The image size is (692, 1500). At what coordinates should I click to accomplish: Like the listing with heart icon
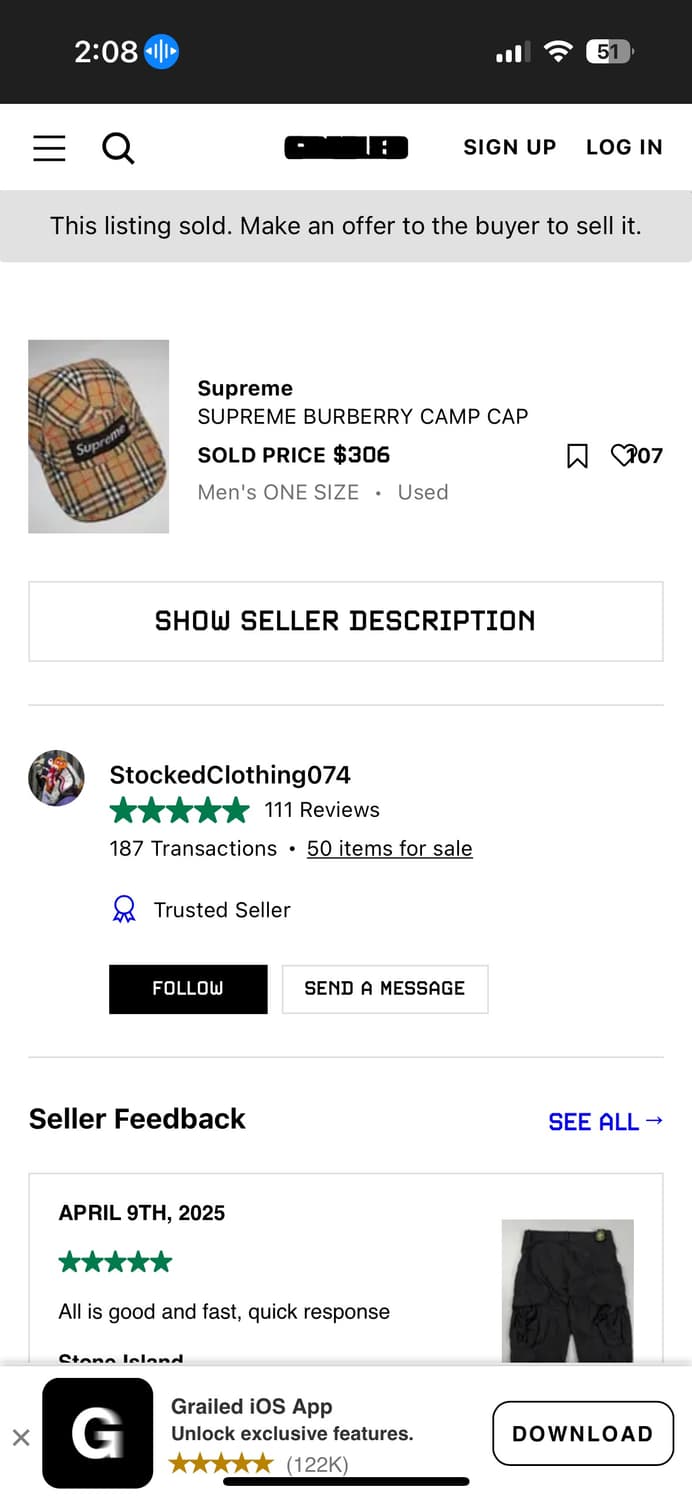622,456
